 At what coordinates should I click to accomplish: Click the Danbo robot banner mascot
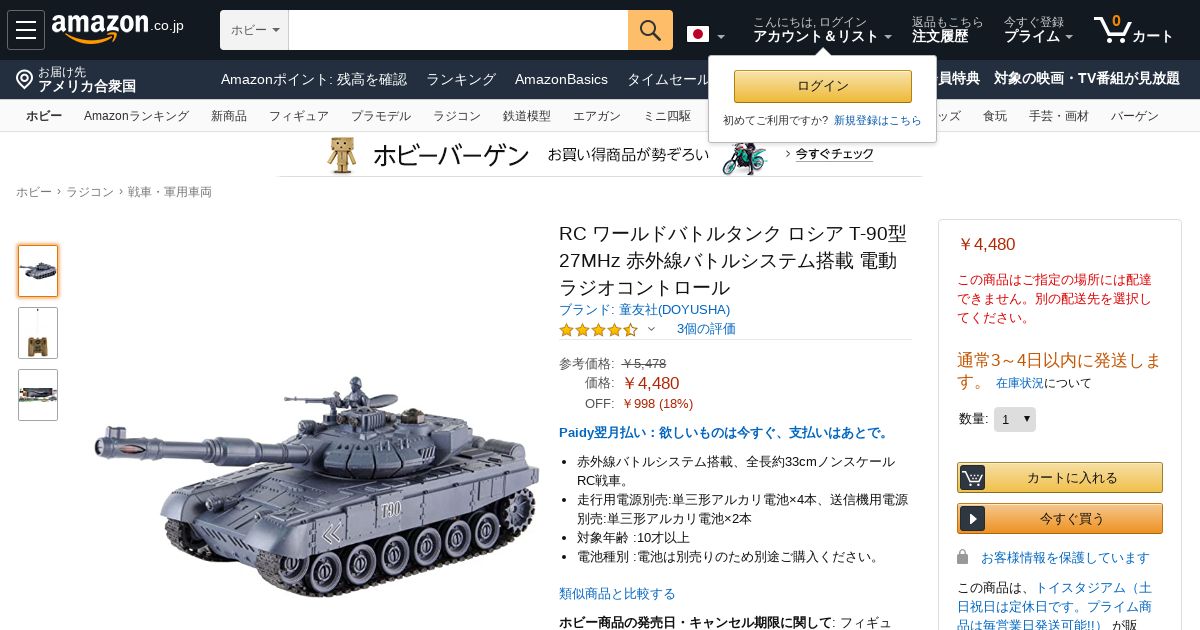(342, 155)
